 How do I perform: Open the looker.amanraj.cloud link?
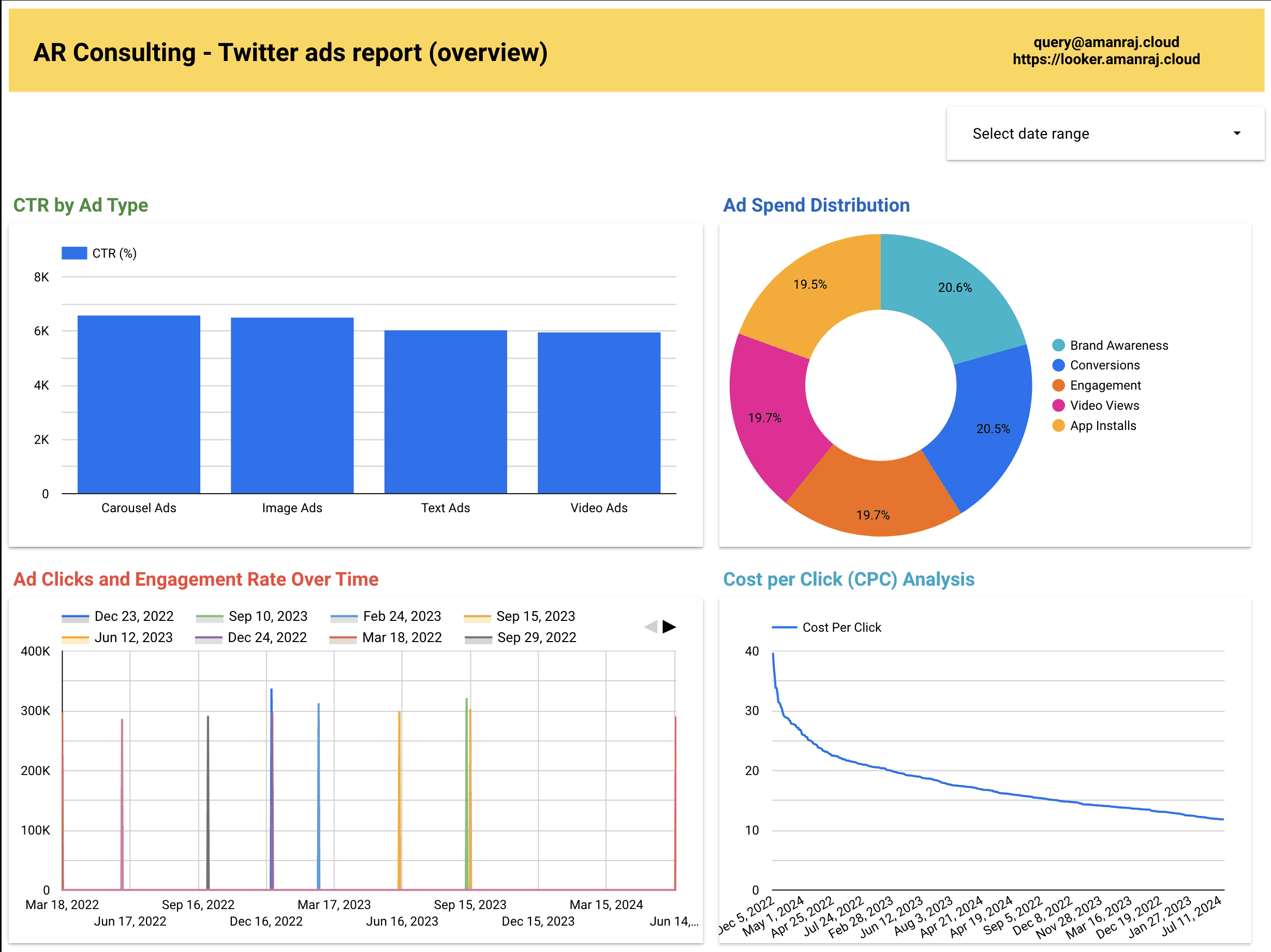coord(1106,58)
